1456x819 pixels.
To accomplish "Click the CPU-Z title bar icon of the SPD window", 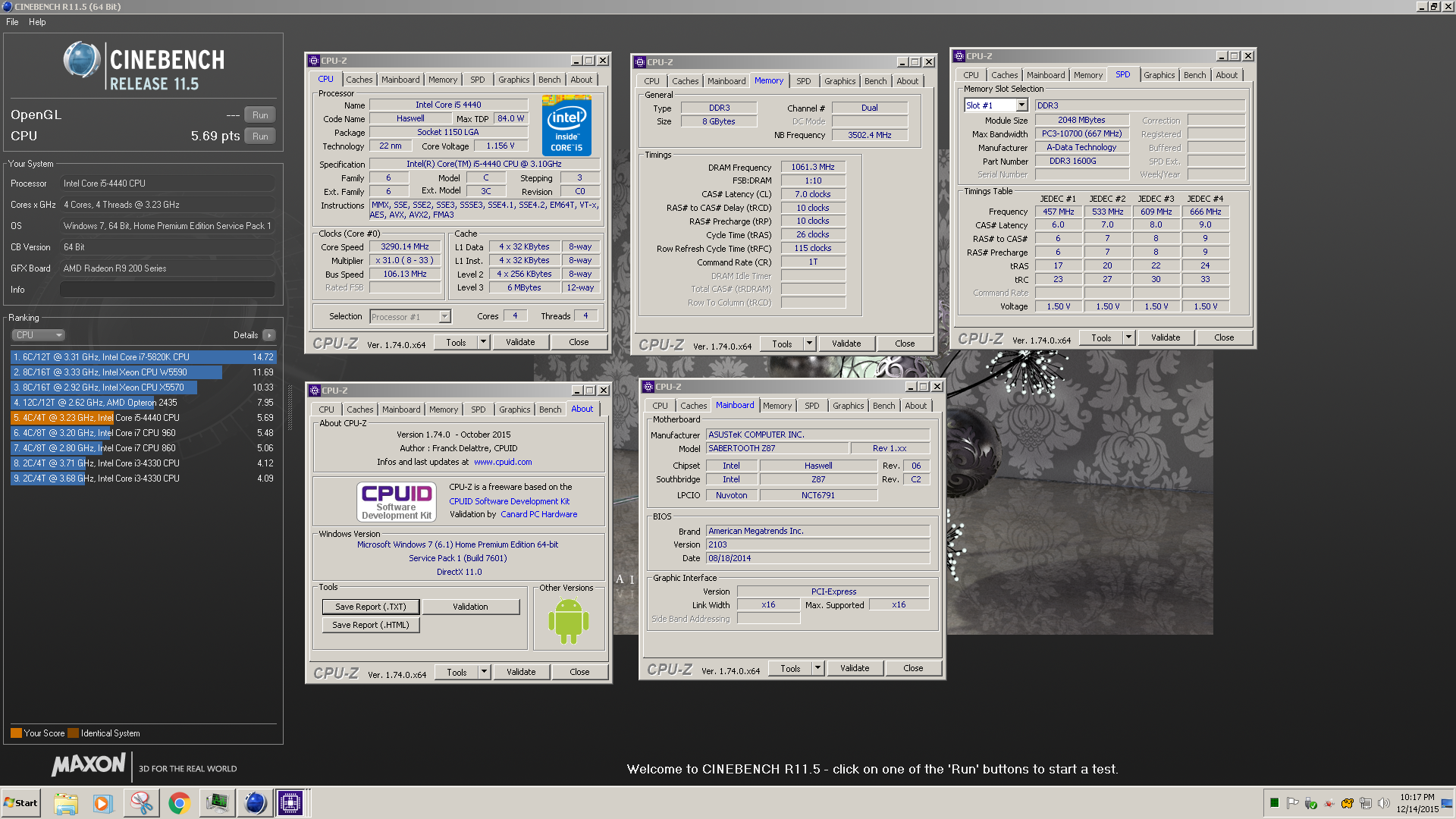I will (959, 56).
